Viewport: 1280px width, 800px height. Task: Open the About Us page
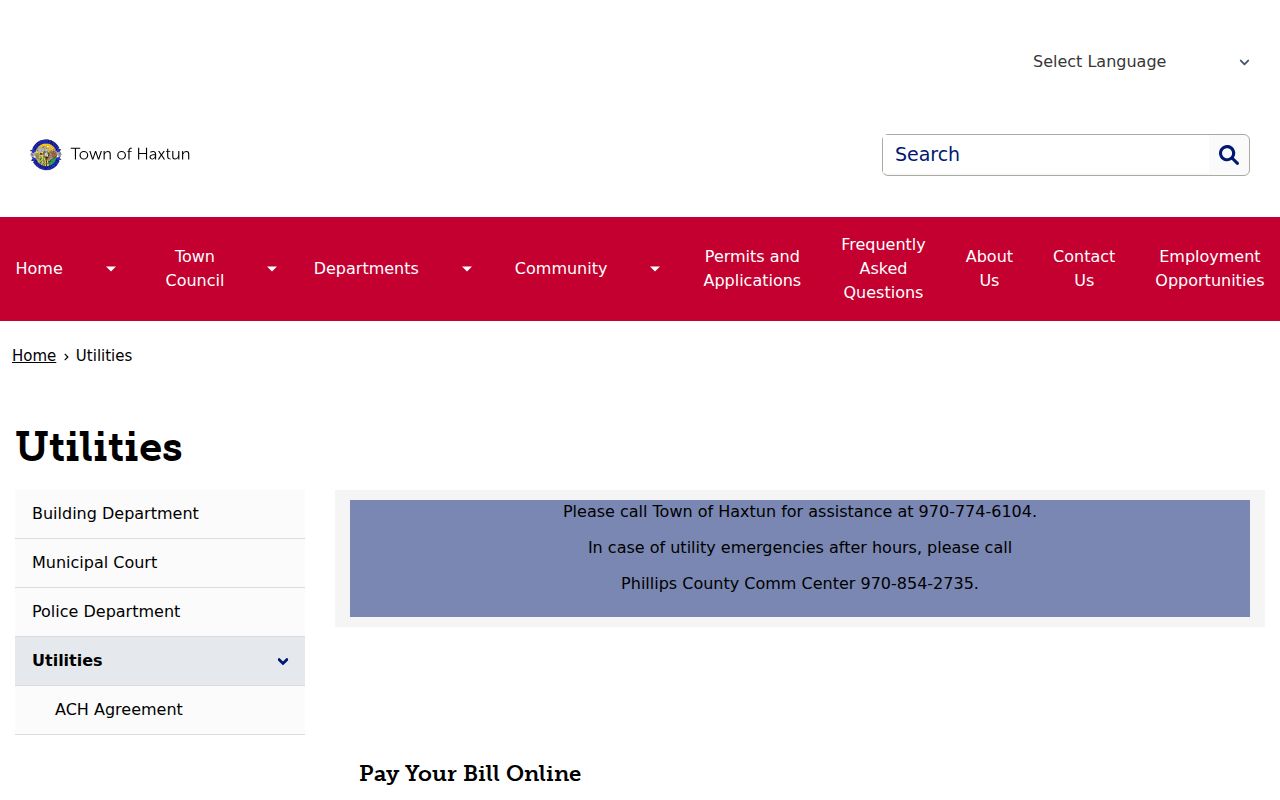tap(989, 269)
